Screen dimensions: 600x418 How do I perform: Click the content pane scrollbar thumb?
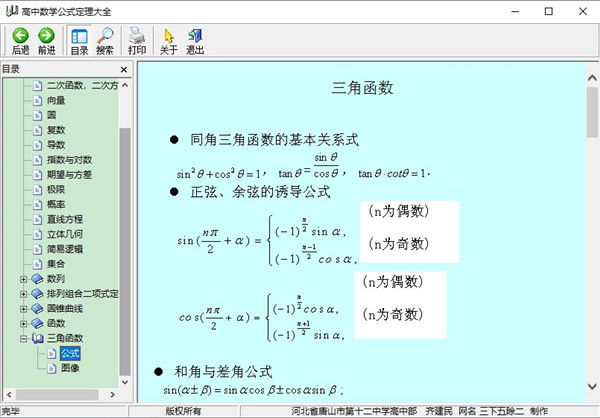pyautogui.click(x=592, y=112)
